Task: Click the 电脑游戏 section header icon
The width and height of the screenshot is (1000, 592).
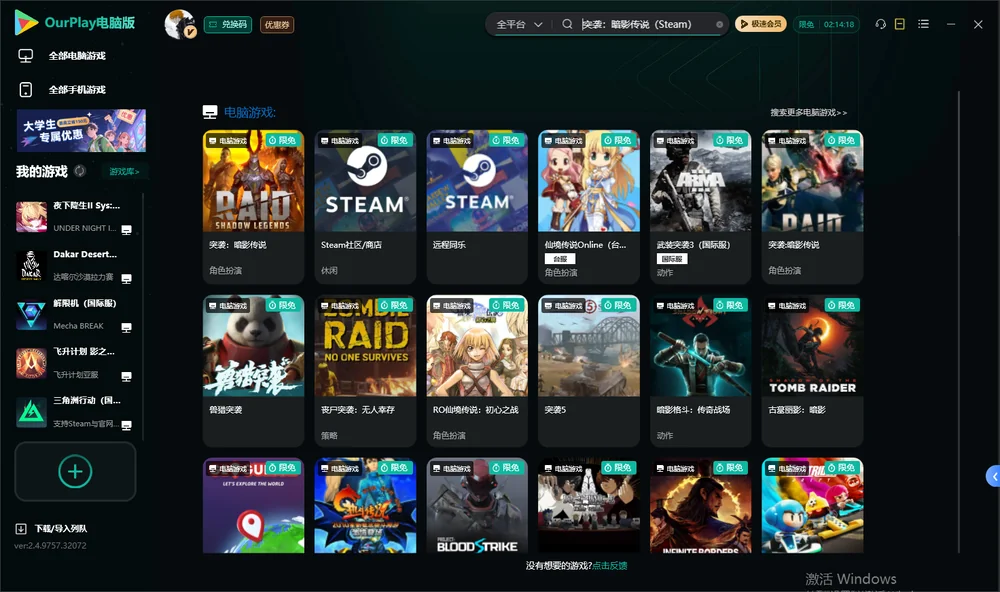Action: click(210, 112)
